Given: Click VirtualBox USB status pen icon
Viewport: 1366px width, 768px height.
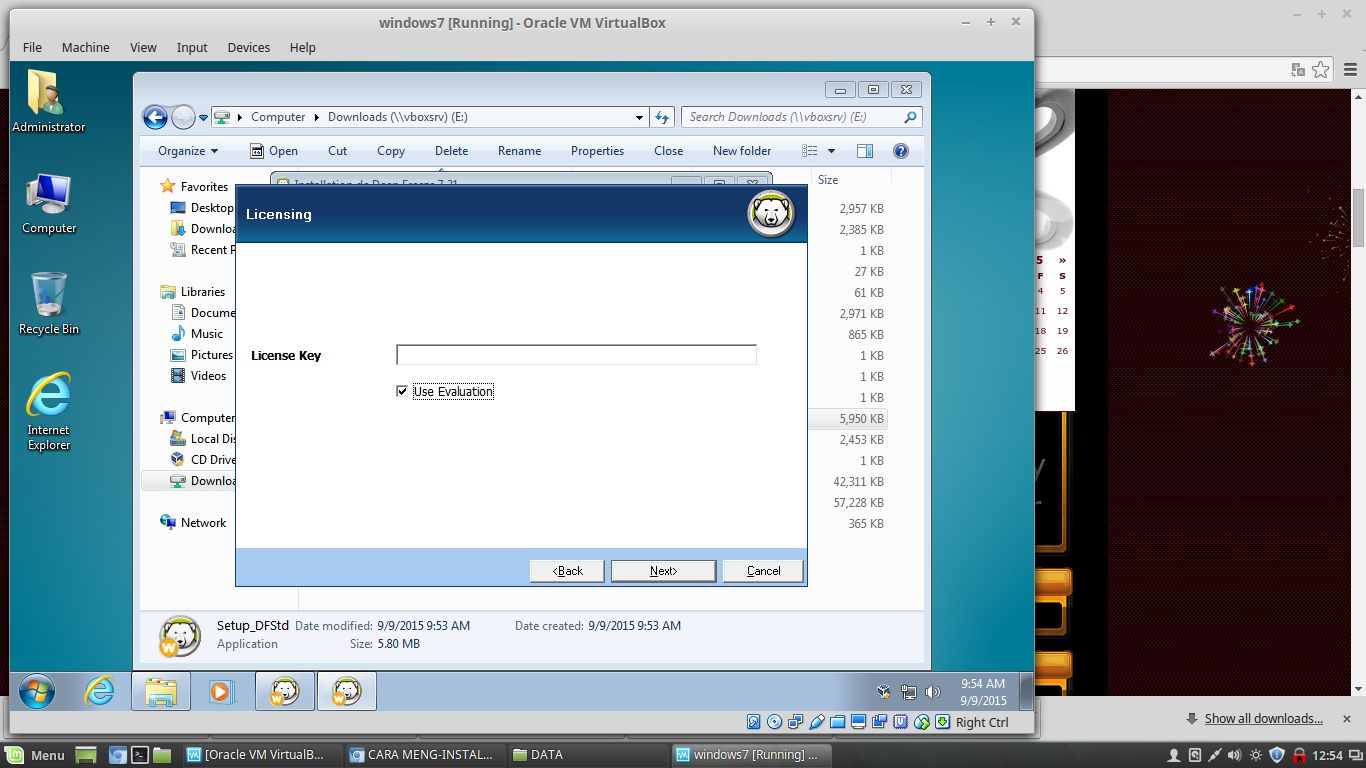Looking at the screenshot, I should [x=817, y=722].
